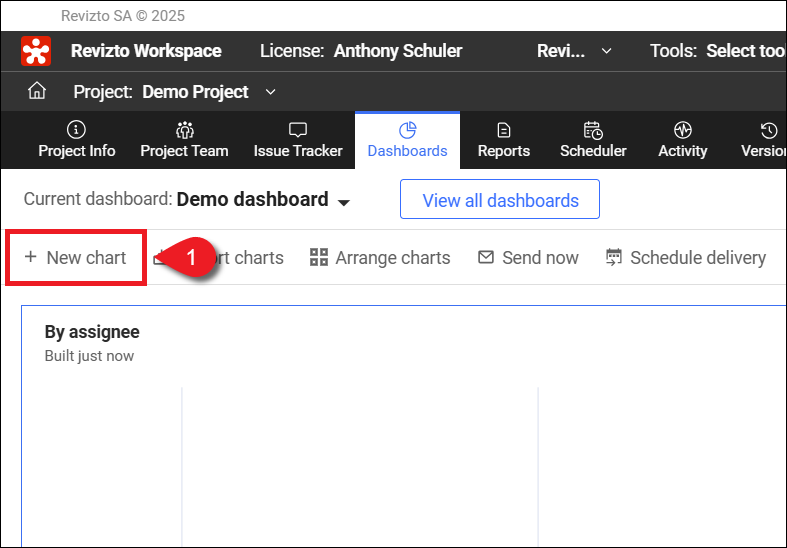Add a New chart
The image size is (787, 548).
click(x=76, y=258)
